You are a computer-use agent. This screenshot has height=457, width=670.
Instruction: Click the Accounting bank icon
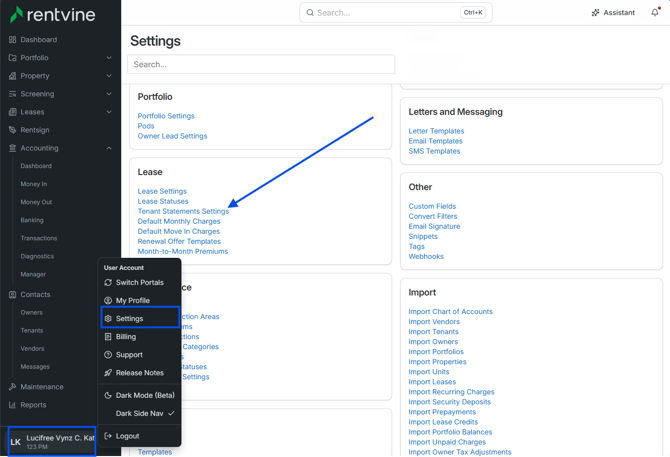[12, 148]
